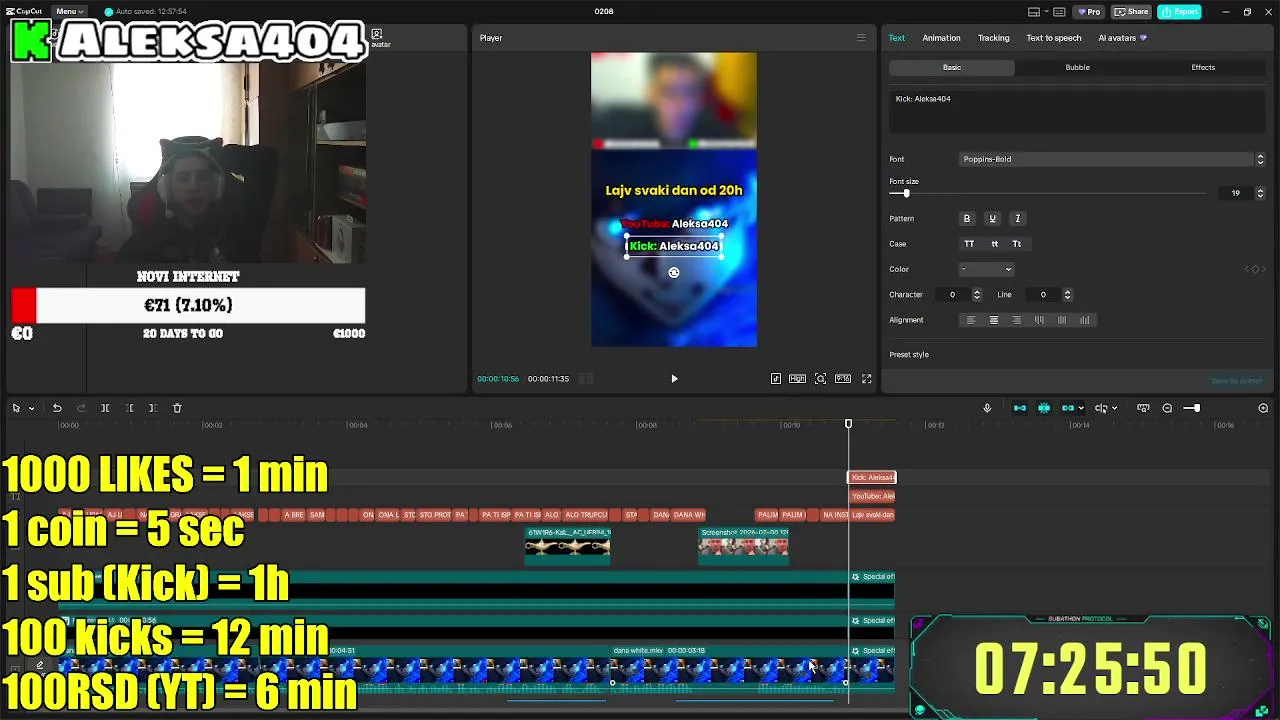Set case to lowercase tt
This screenshot has width=1280, height=720.
994,244
